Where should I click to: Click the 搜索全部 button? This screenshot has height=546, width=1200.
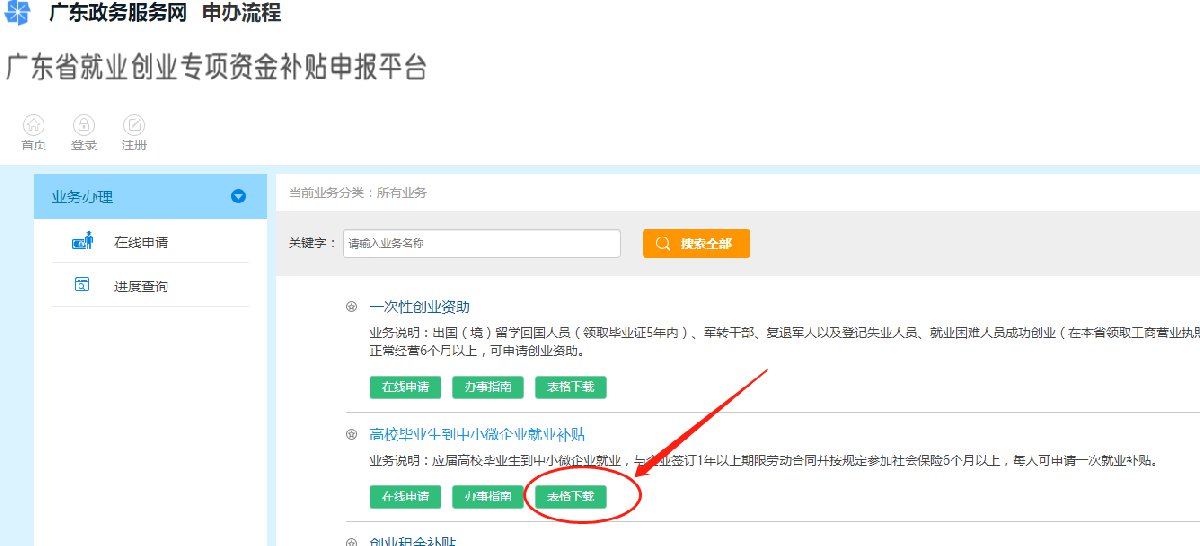click(x=696, y=244)
